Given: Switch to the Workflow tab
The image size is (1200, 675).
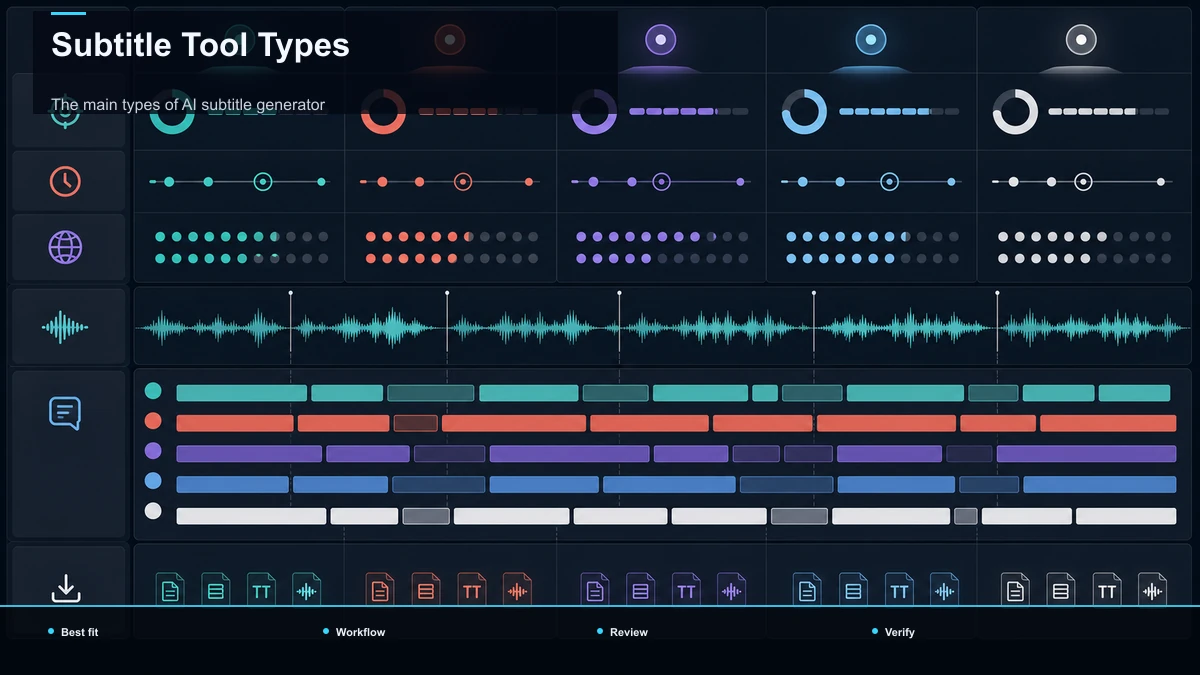Looking at the screenshot, I should click(x=360, y=632).
